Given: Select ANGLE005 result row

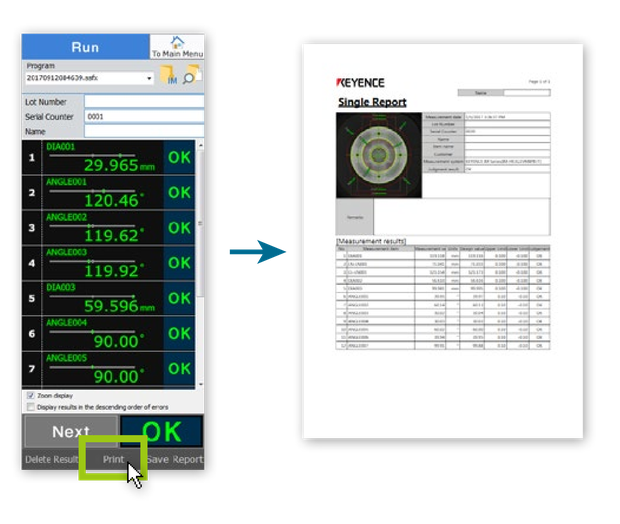Looking at the screenshot, I should pyautogui.click(x=108, y=369).
